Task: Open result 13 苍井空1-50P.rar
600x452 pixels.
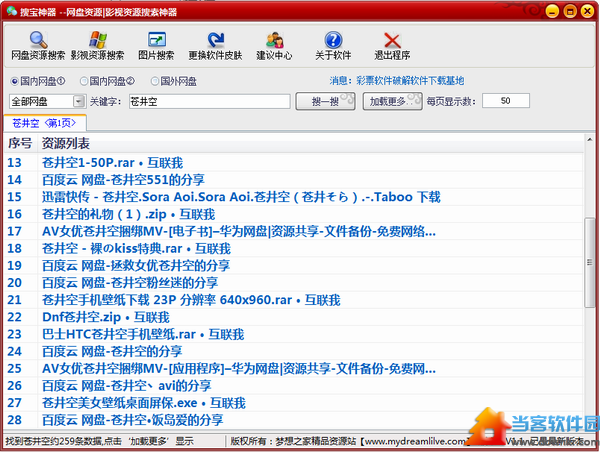Action: pyautogui.click(x=112, y=163)
